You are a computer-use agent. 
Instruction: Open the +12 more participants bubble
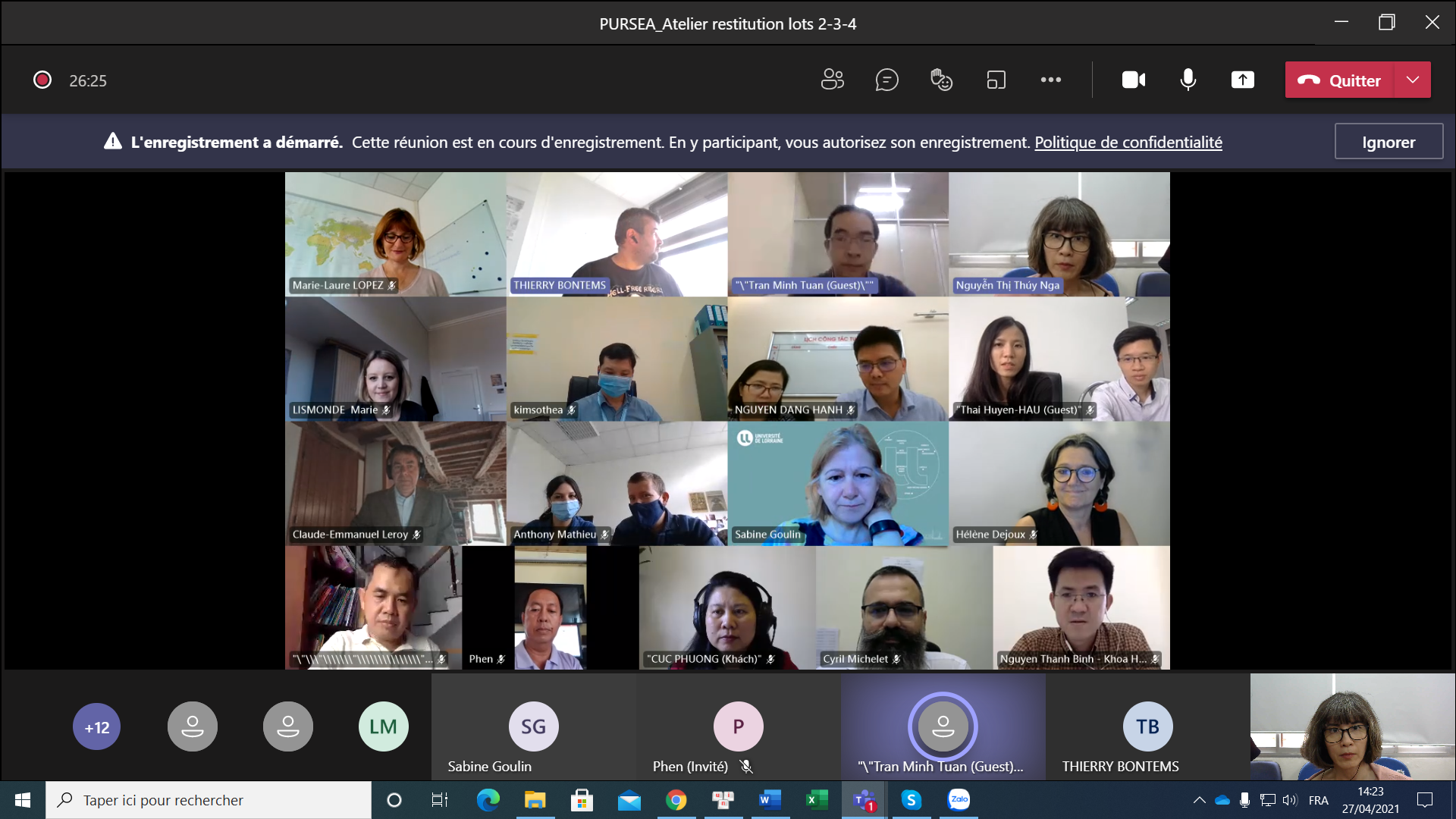pyautogui.click(x=96, y=726)
